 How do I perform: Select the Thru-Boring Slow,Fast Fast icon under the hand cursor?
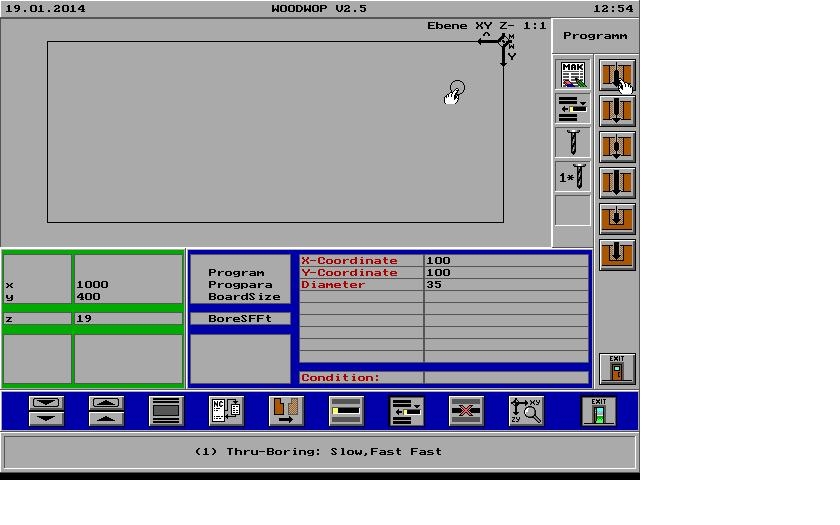617,75
